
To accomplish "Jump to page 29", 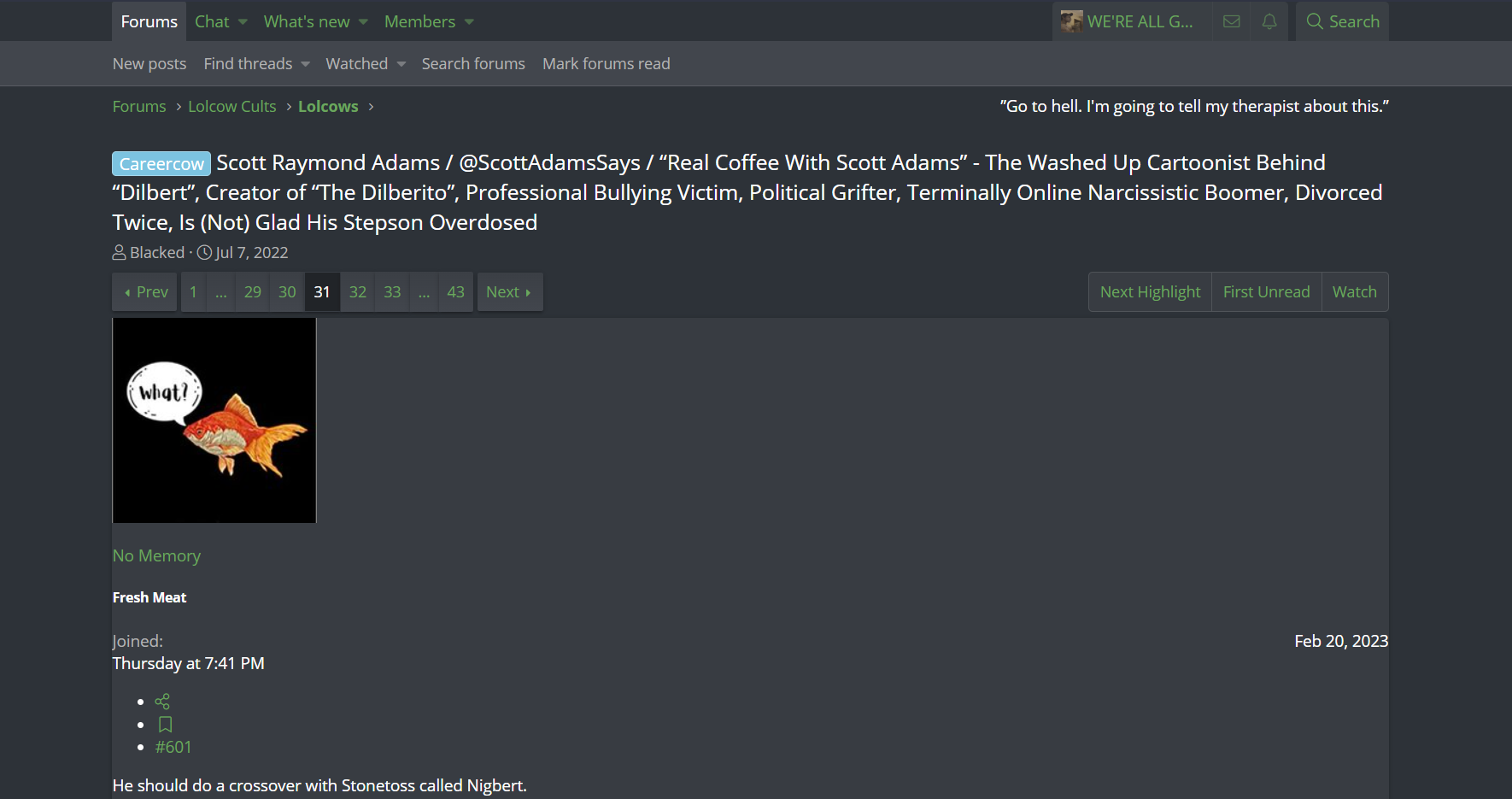I will pyautogui.click(x=253, y=292).
